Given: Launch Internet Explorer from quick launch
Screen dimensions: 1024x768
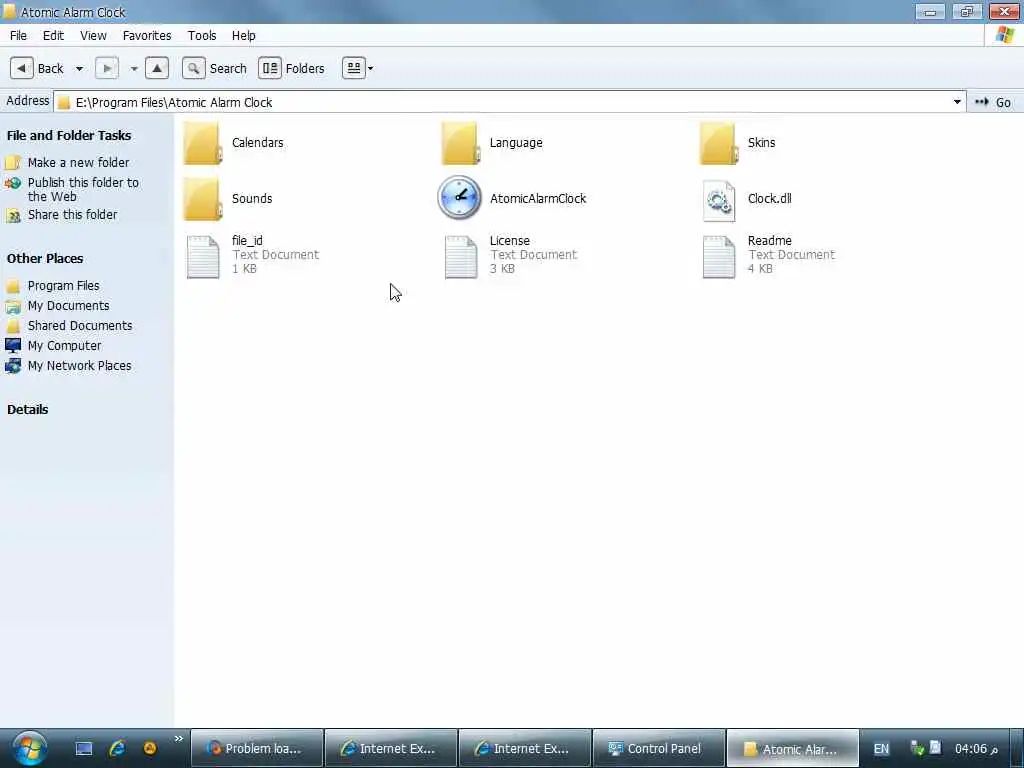Looking at the screenshot, I should tap(117, 748).
